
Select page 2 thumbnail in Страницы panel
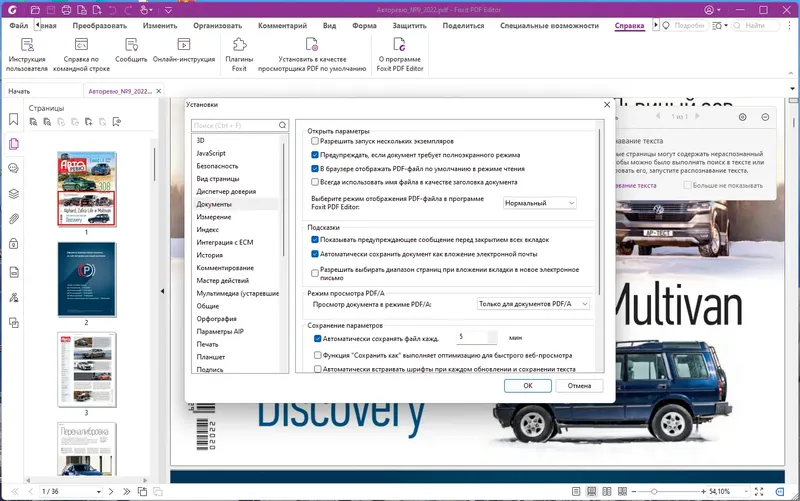tap(87, 280)
